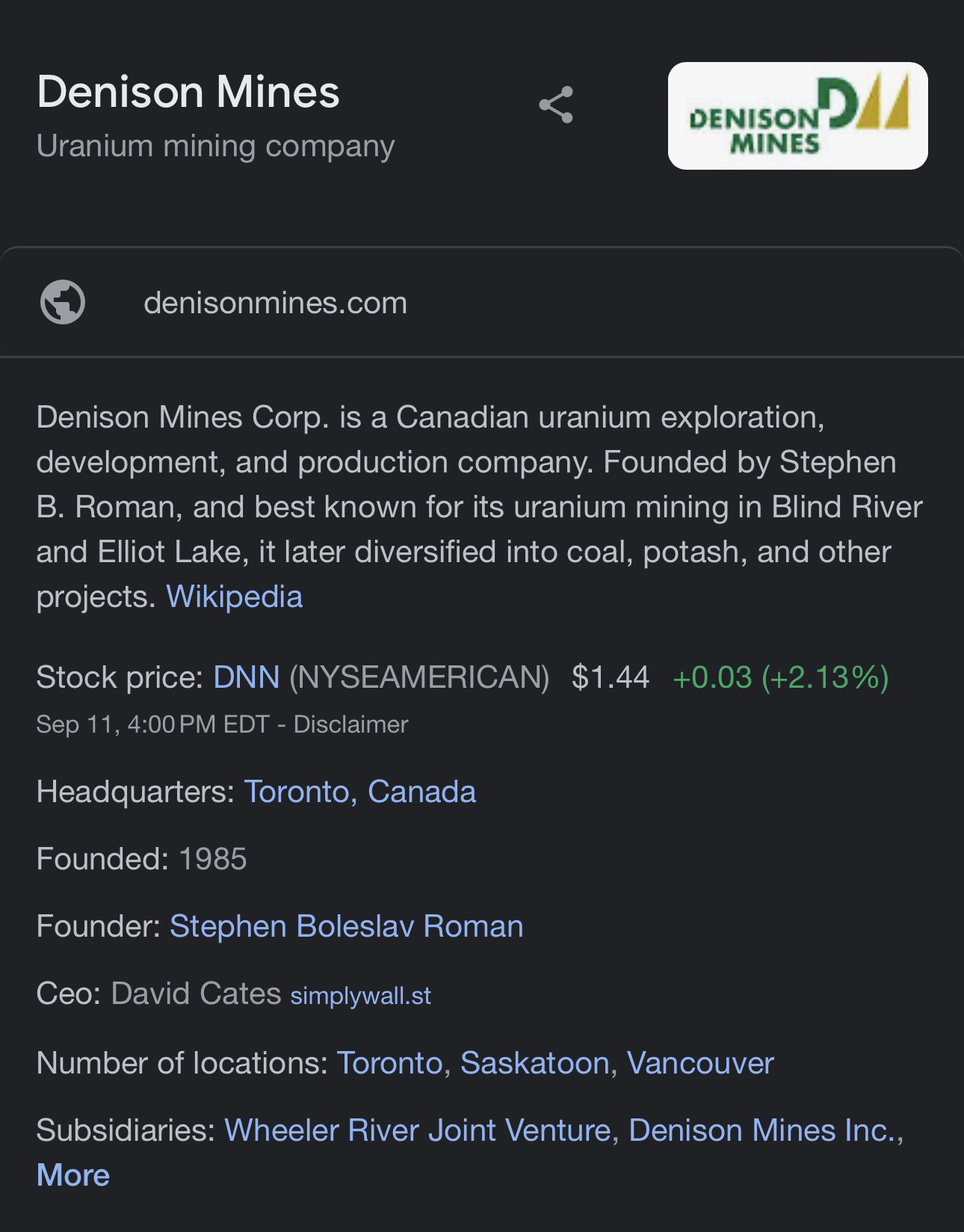This screenshot has width=964, height=1232.
Task: Open Wheeler River Joint Venture subsidiary
Action: [x=417, y=1130]
